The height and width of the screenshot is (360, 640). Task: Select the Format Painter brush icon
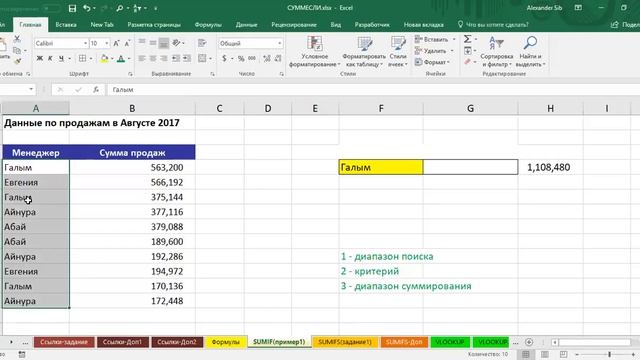point(17,61)
